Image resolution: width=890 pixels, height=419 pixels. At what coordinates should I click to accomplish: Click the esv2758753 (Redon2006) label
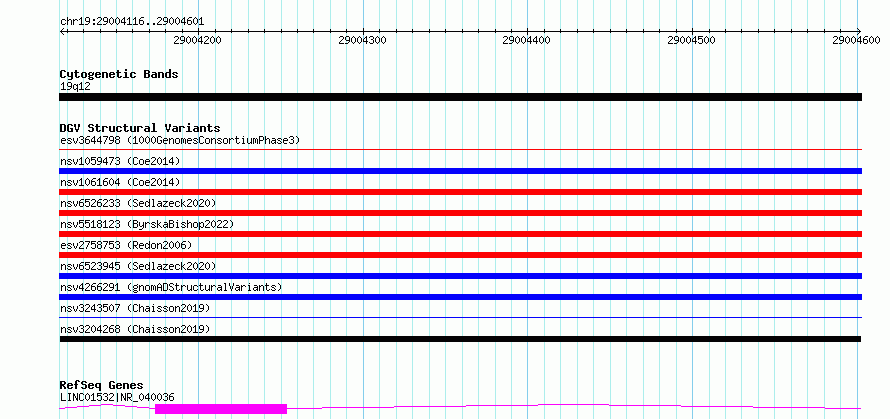pyautogui.click(x=126, y=245)
